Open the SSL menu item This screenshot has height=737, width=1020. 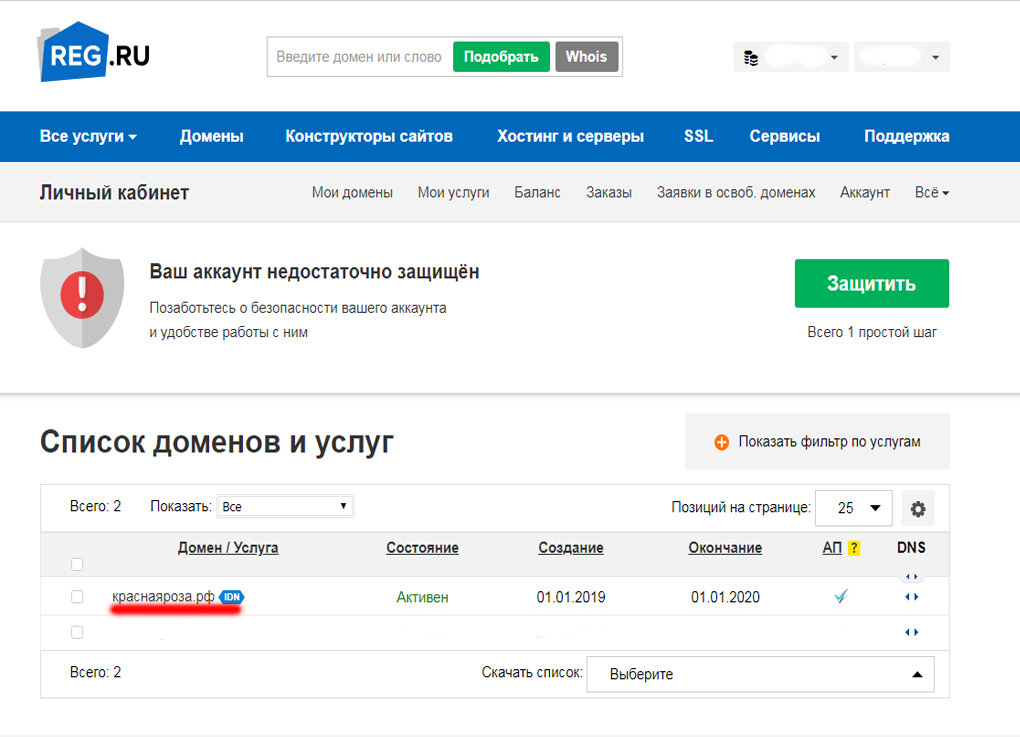(699, 137)
